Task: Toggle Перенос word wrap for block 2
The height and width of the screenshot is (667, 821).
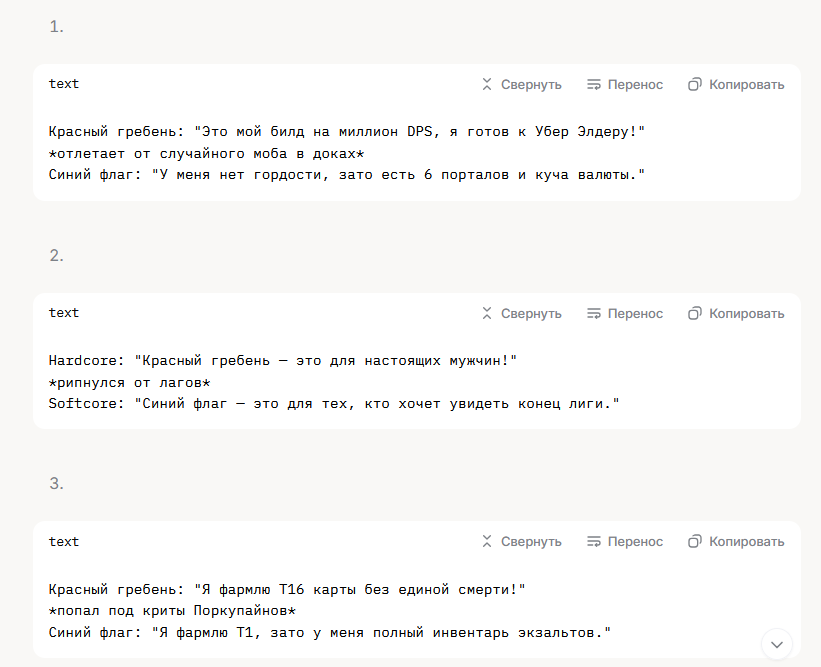Action: (x=625, y=313)
